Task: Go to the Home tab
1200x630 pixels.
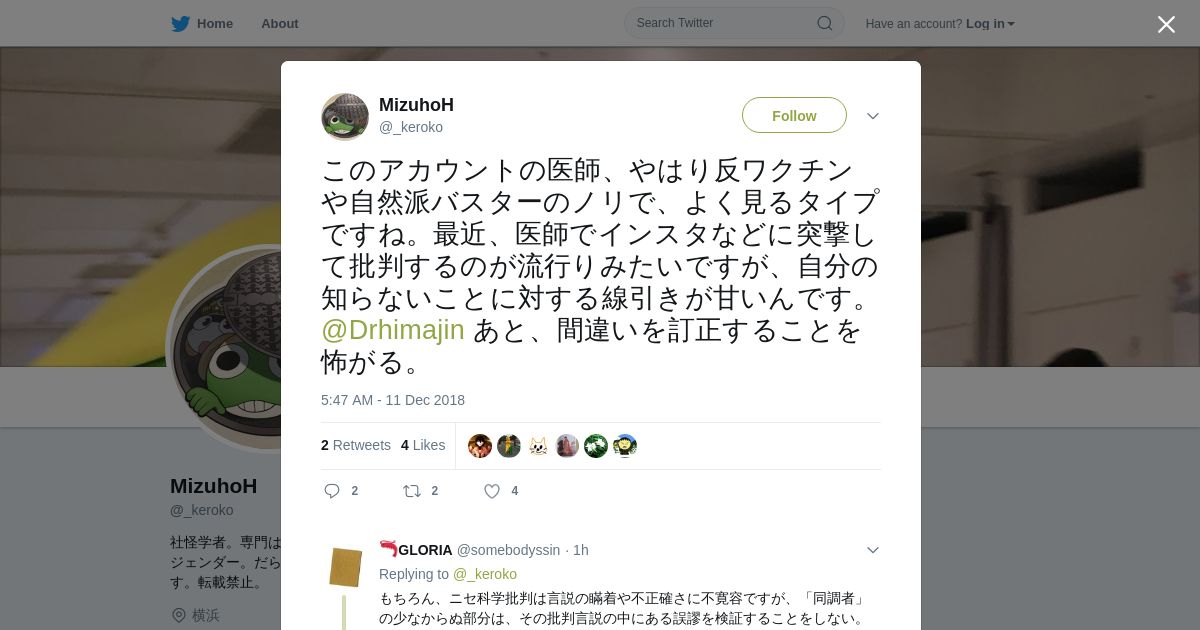Action: [x=202, y=23]
